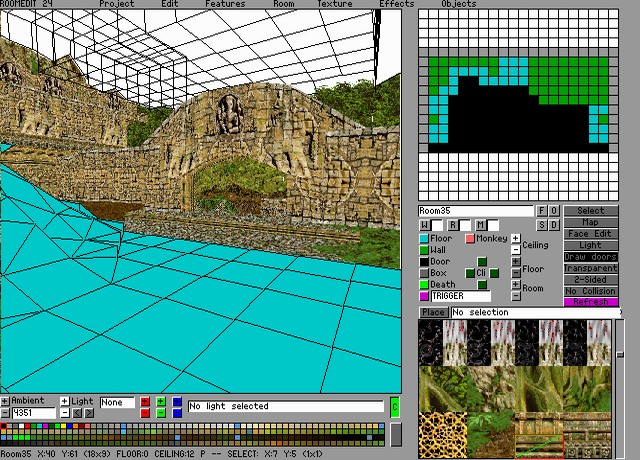Enable the 2-Sided option
This screenshot has width=640, height=460.
coord(591,279)
